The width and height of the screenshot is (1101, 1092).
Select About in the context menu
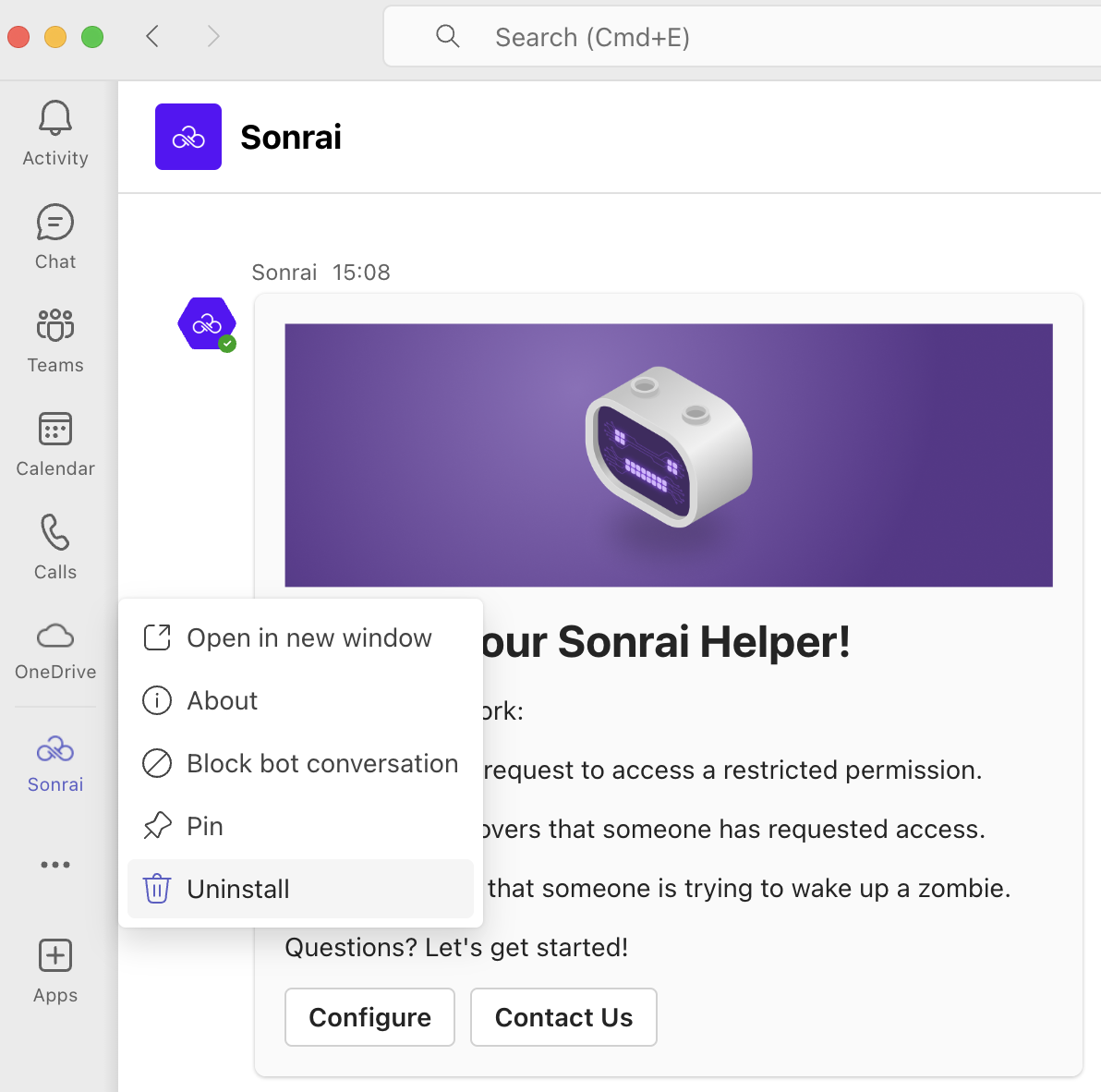[300, 700]
